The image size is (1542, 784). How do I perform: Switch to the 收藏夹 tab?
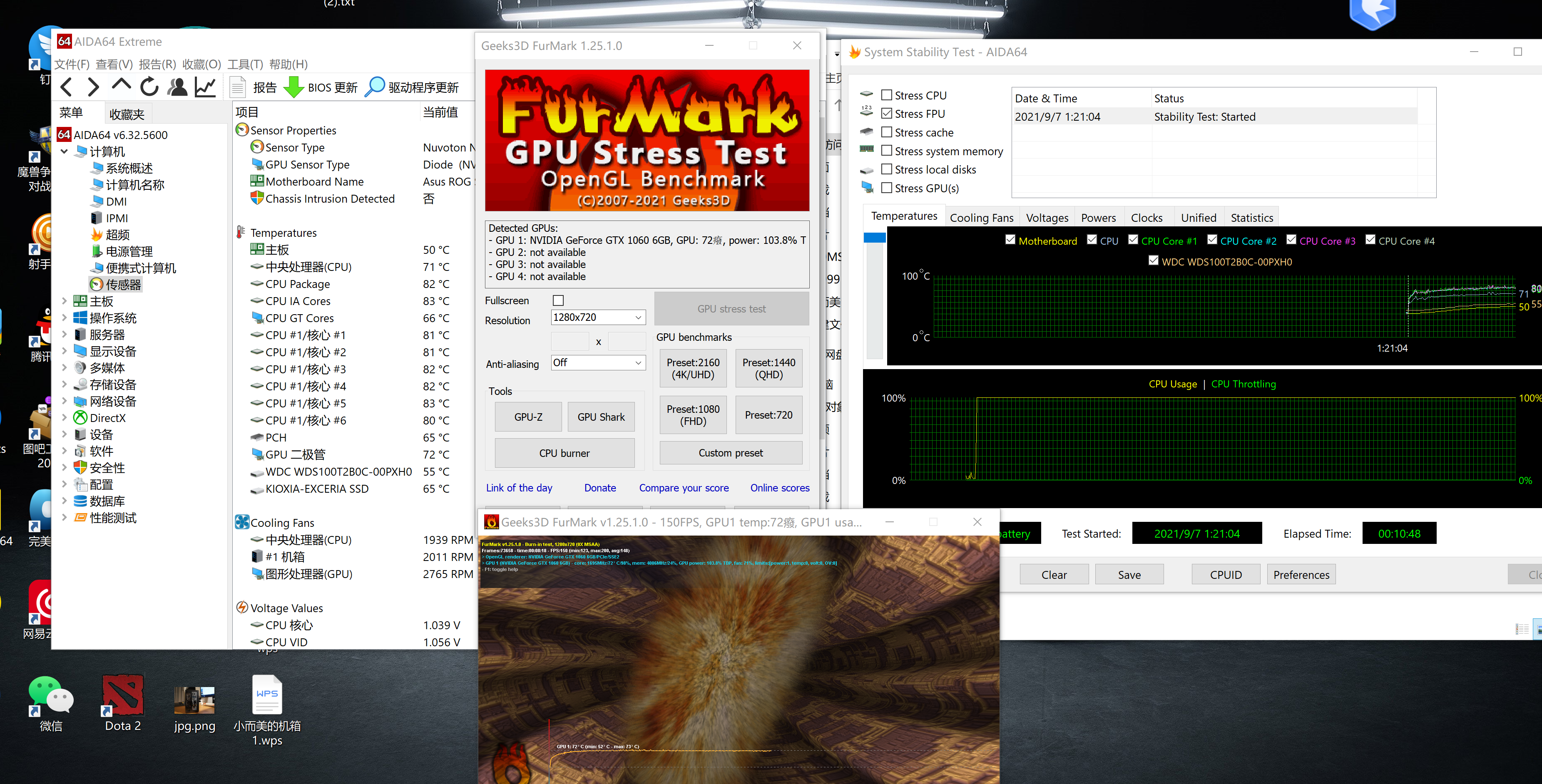127,114
